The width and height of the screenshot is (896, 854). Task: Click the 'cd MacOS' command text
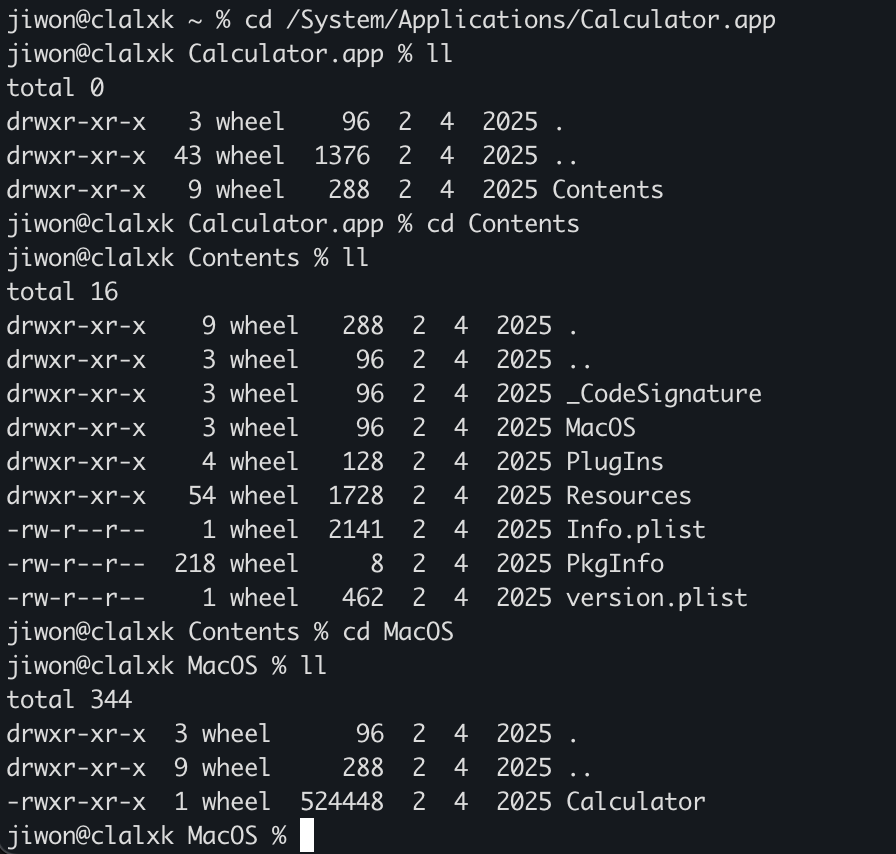[x=398, y=632]
